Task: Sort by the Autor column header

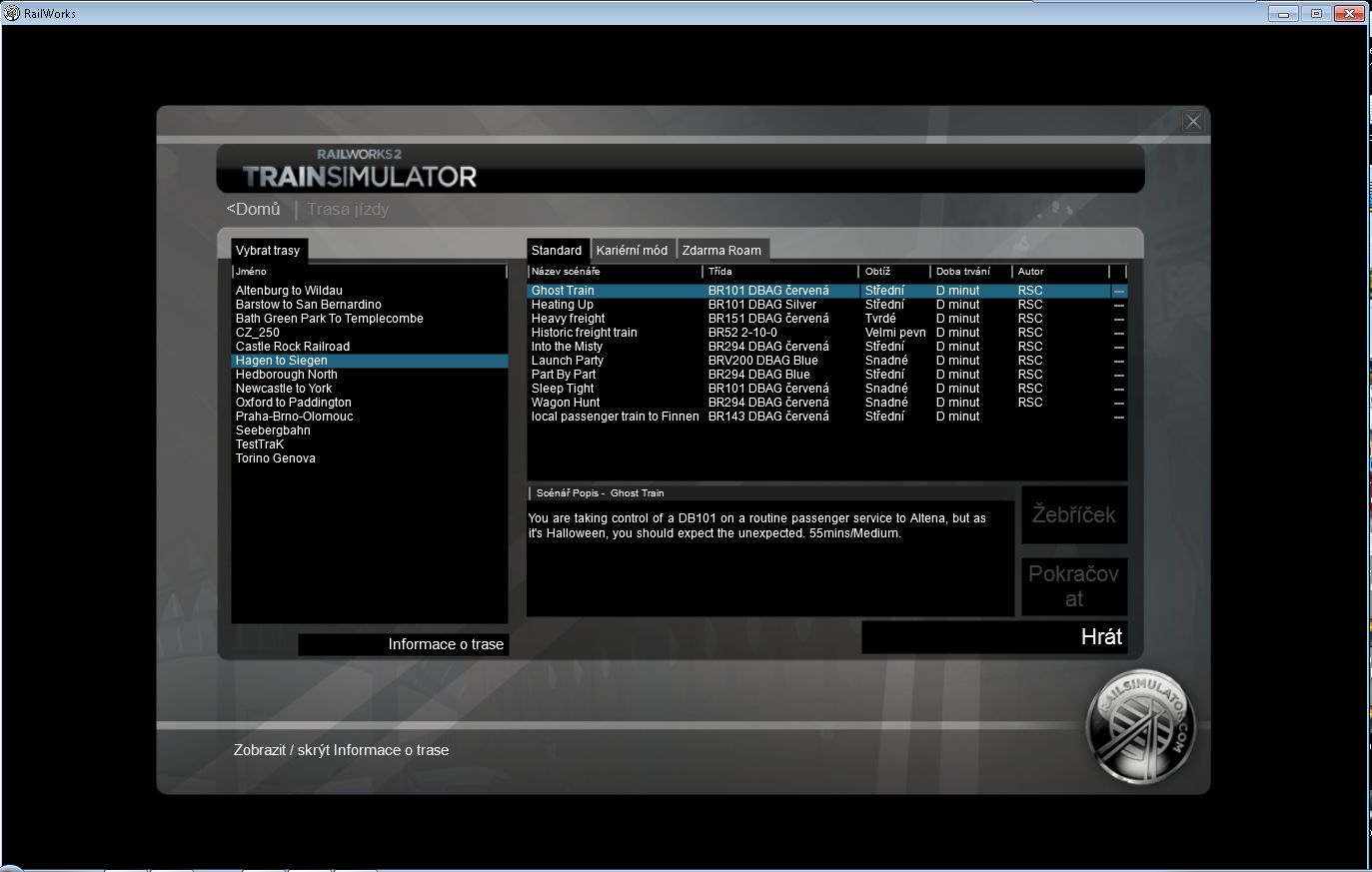Action: 1061,272
